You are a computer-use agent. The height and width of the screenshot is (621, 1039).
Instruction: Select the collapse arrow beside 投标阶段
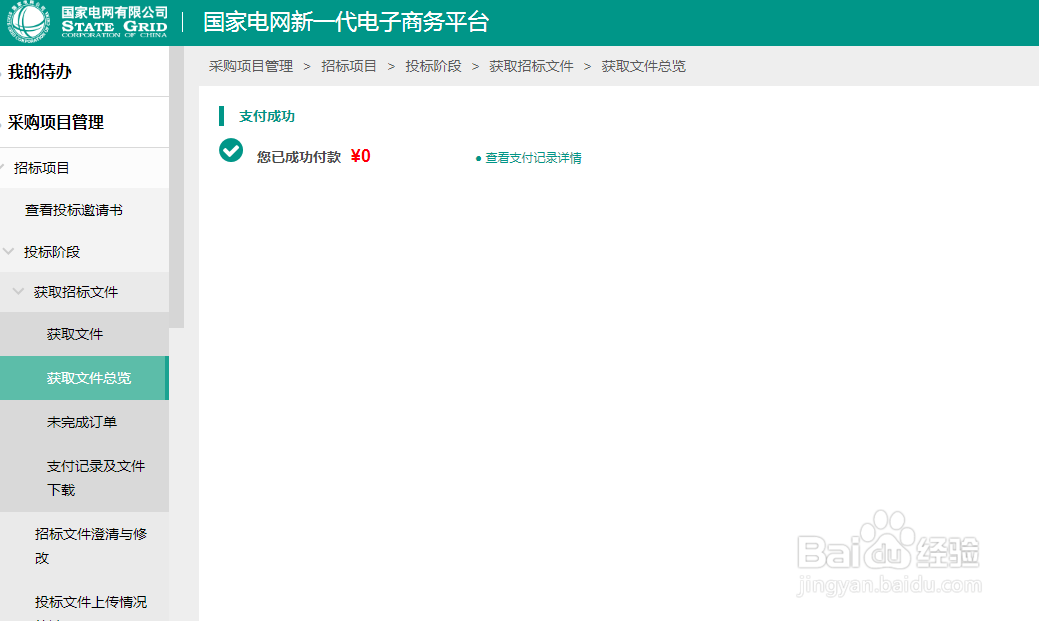click(x=9, y=252)
